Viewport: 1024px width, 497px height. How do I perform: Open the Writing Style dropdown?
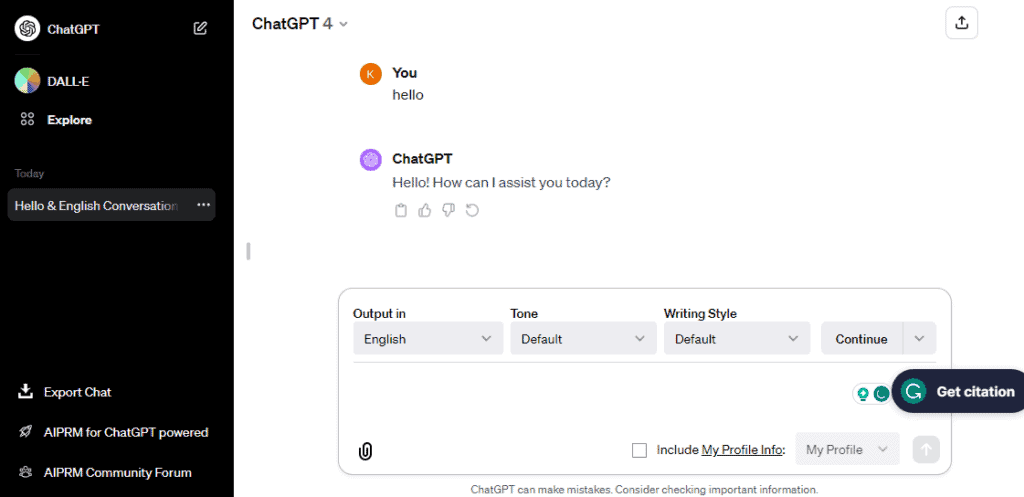pyautogui.click(x=737, y=339)
